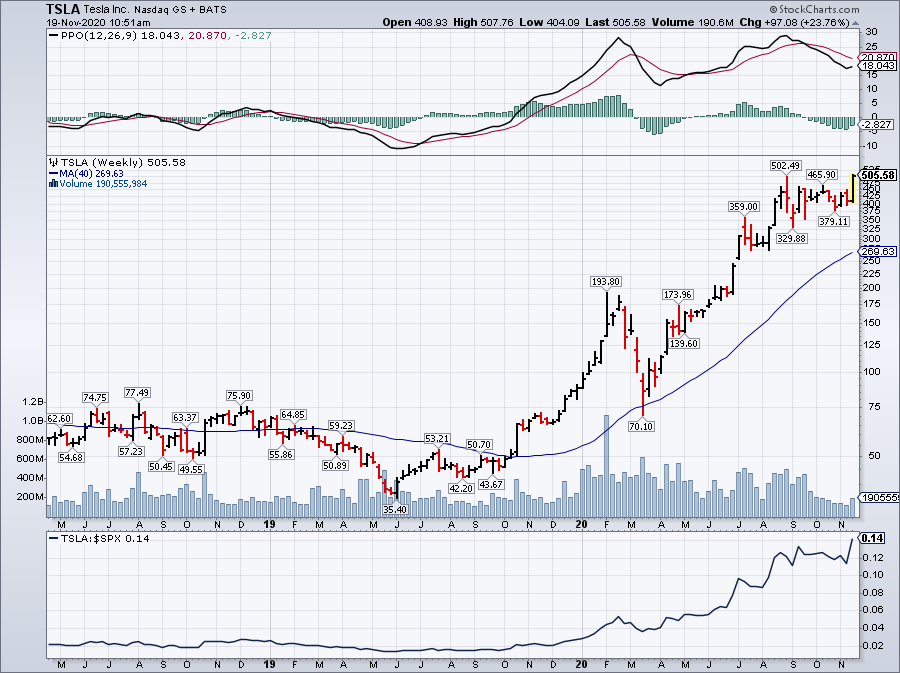900x673 pixels.
Task: Click the 55.86 price annotation
Action: click(281, 454)
